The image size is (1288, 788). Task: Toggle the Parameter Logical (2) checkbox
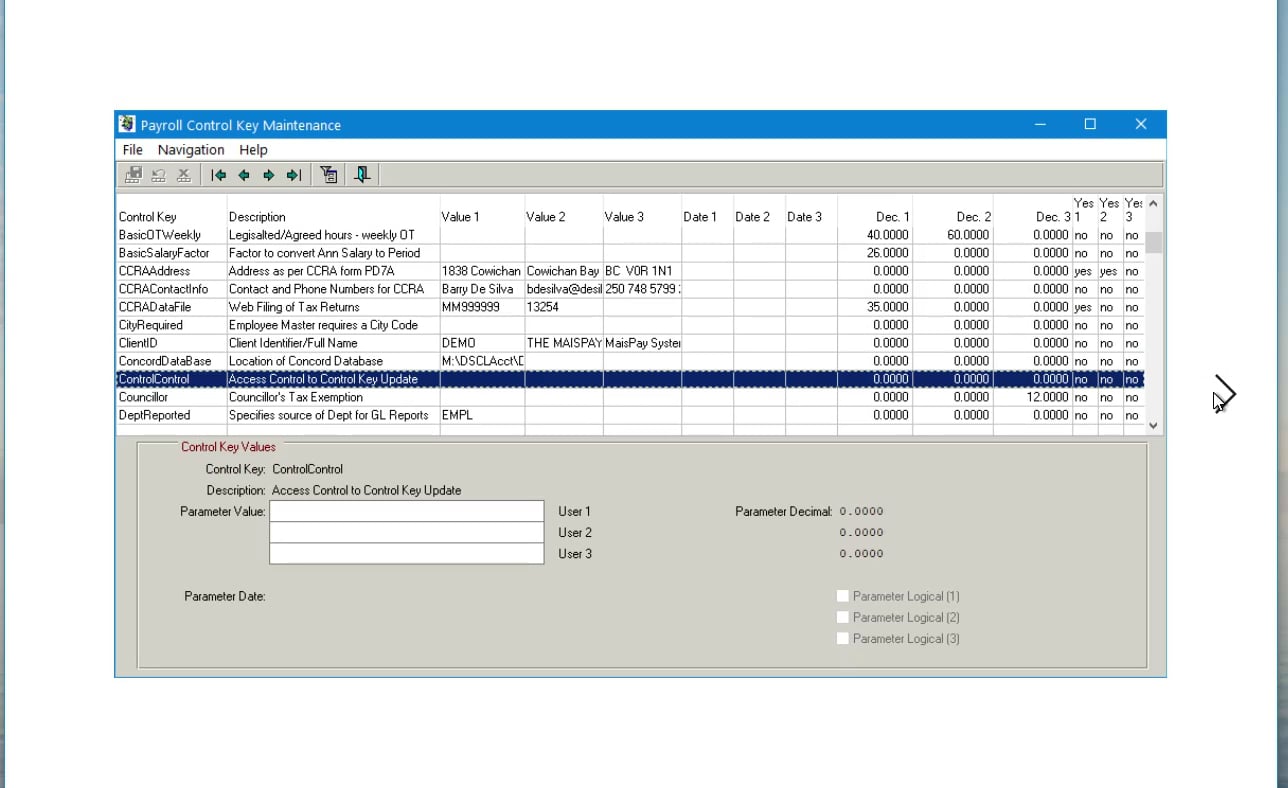[843, 617]
